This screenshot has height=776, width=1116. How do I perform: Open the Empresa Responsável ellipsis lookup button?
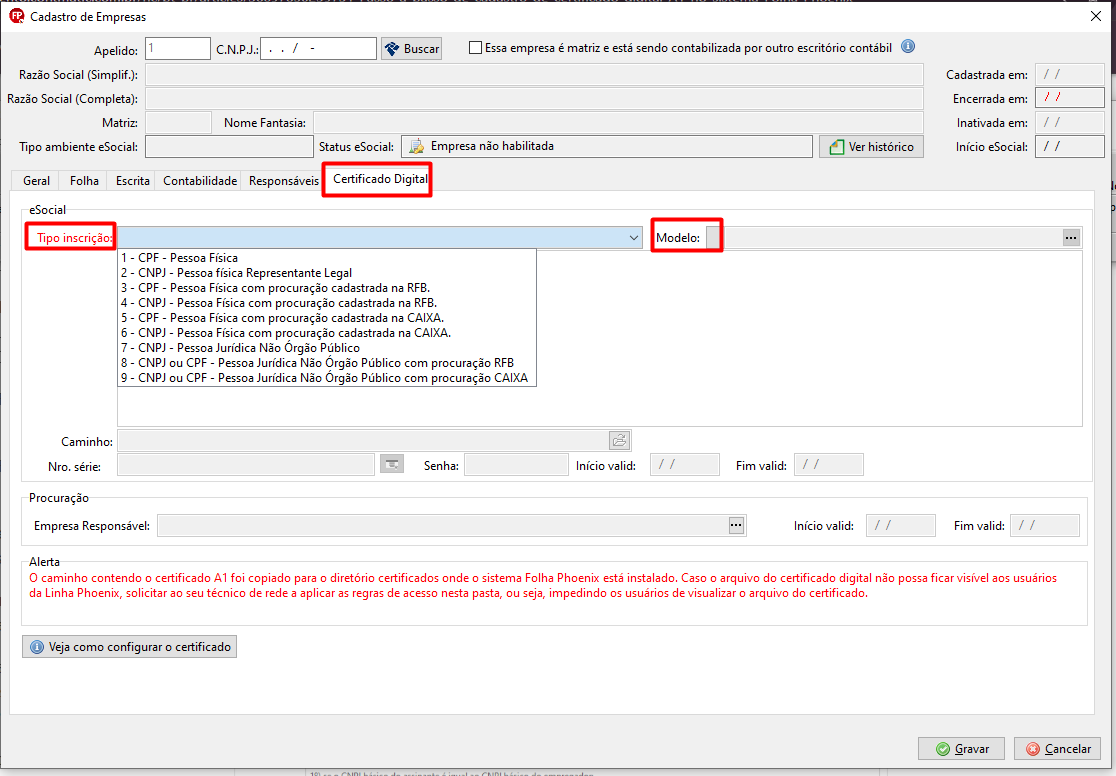tap(736, 525)
